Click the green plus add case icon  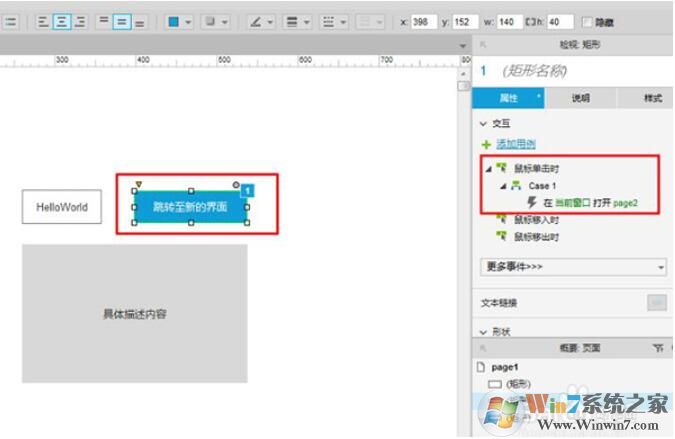(486, 144)
